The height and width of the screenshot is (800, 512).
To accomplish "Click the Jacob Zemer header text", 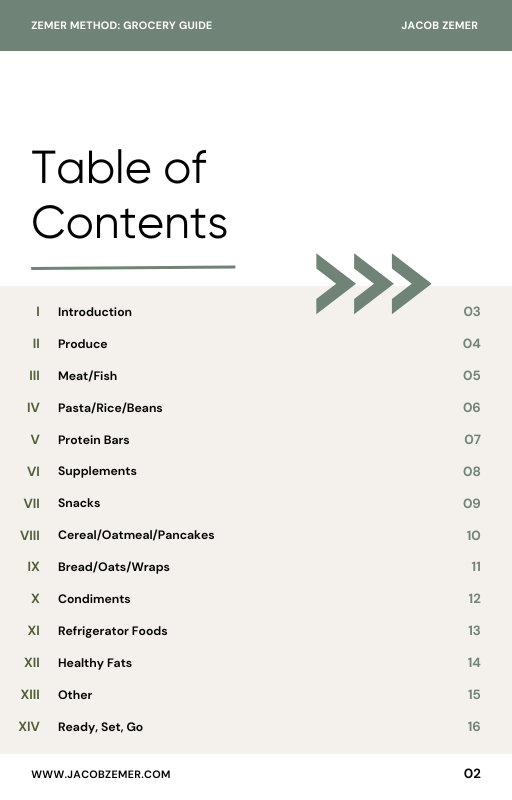I will [440, 26].
